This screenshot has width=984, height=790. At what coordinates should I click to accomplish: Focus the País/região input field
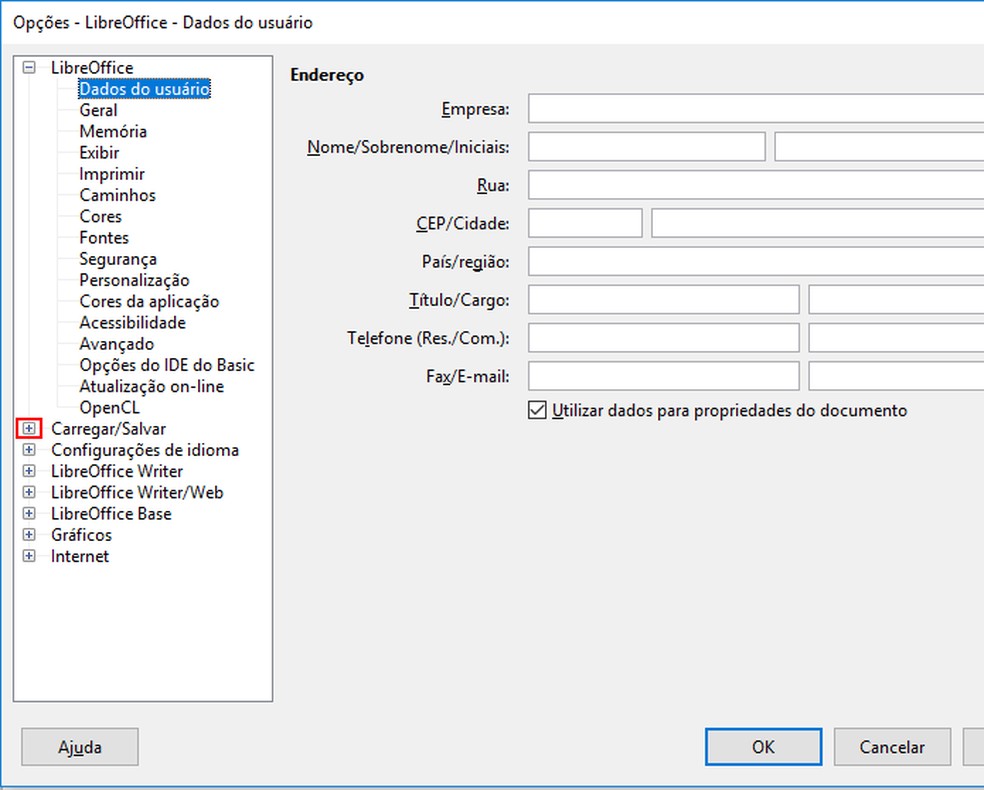point(756,262)
